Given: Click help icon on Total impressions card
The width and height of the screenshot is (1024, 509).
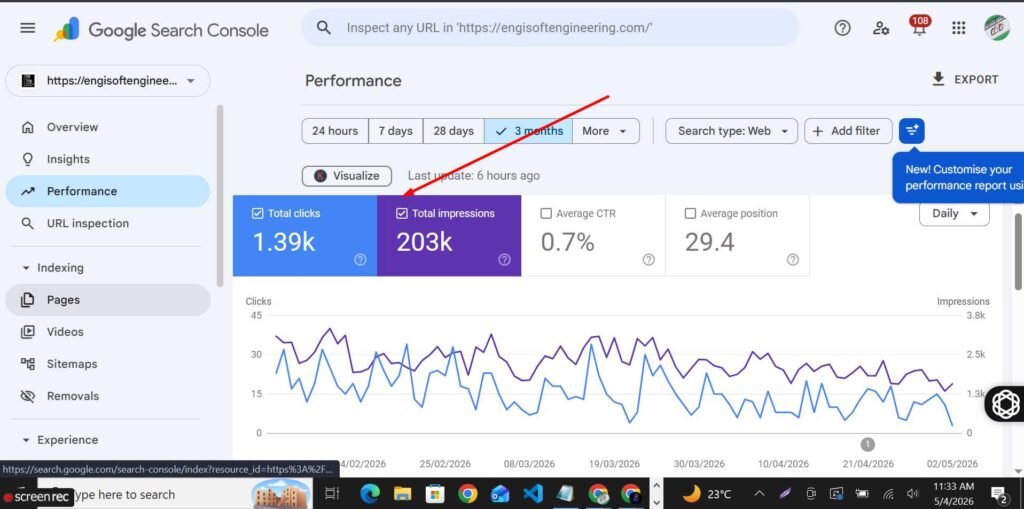Looking at the screenshot, I should (504, 259).
